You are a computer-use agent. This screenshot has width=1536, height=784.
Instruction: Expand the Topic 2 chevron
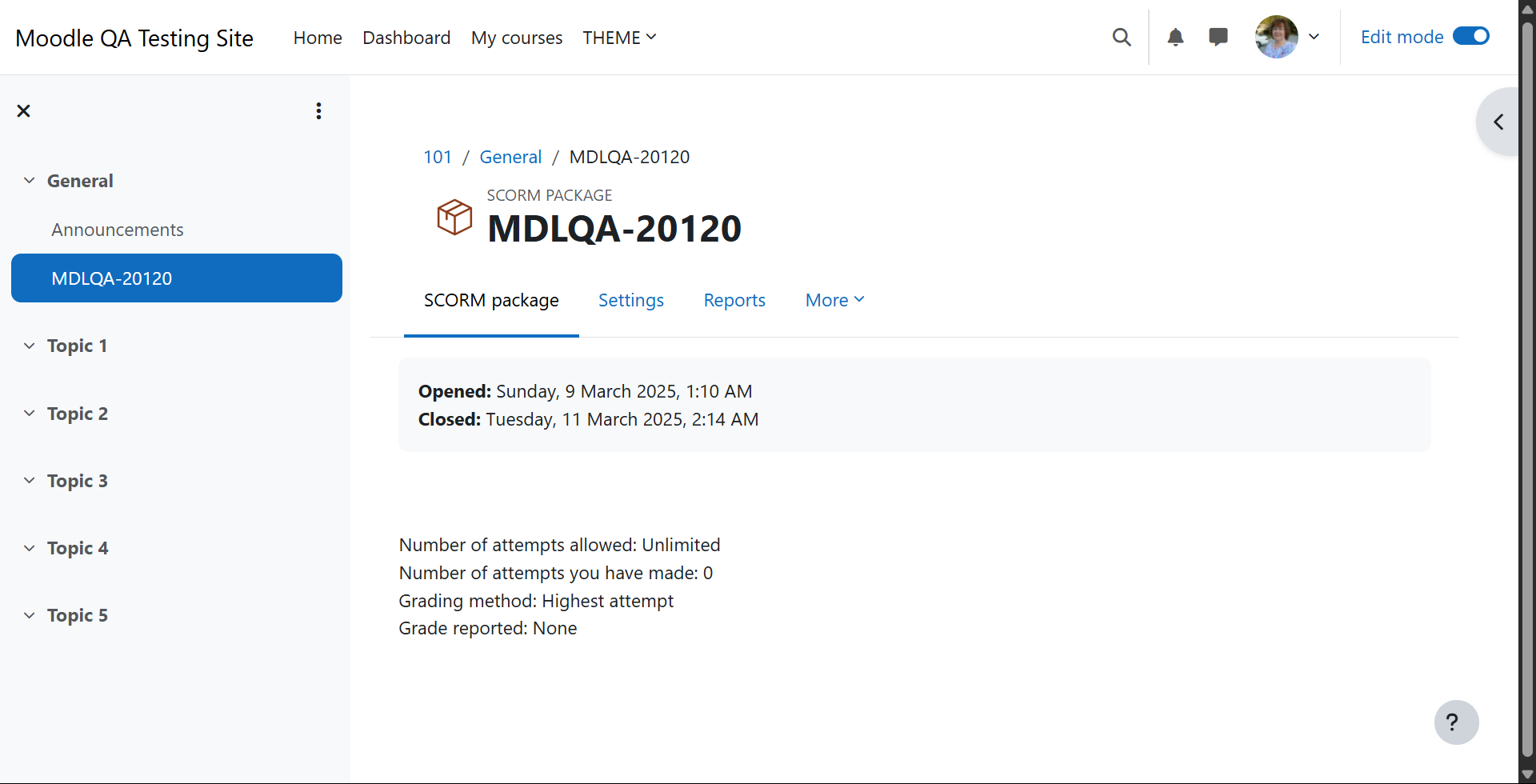[x=30, y=414]
